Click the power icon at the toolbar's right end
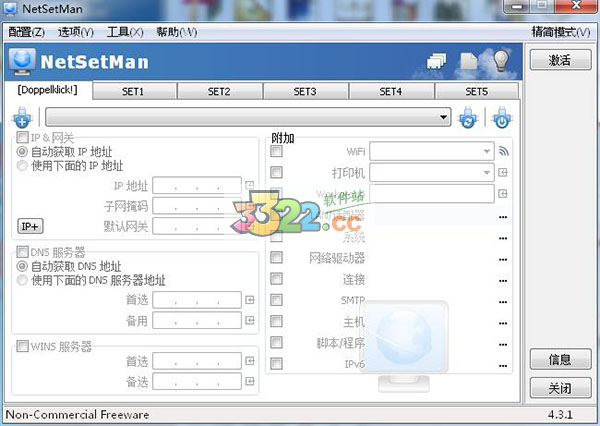The image size is (600, 426). pyautogui.click(x=501, y=119)
